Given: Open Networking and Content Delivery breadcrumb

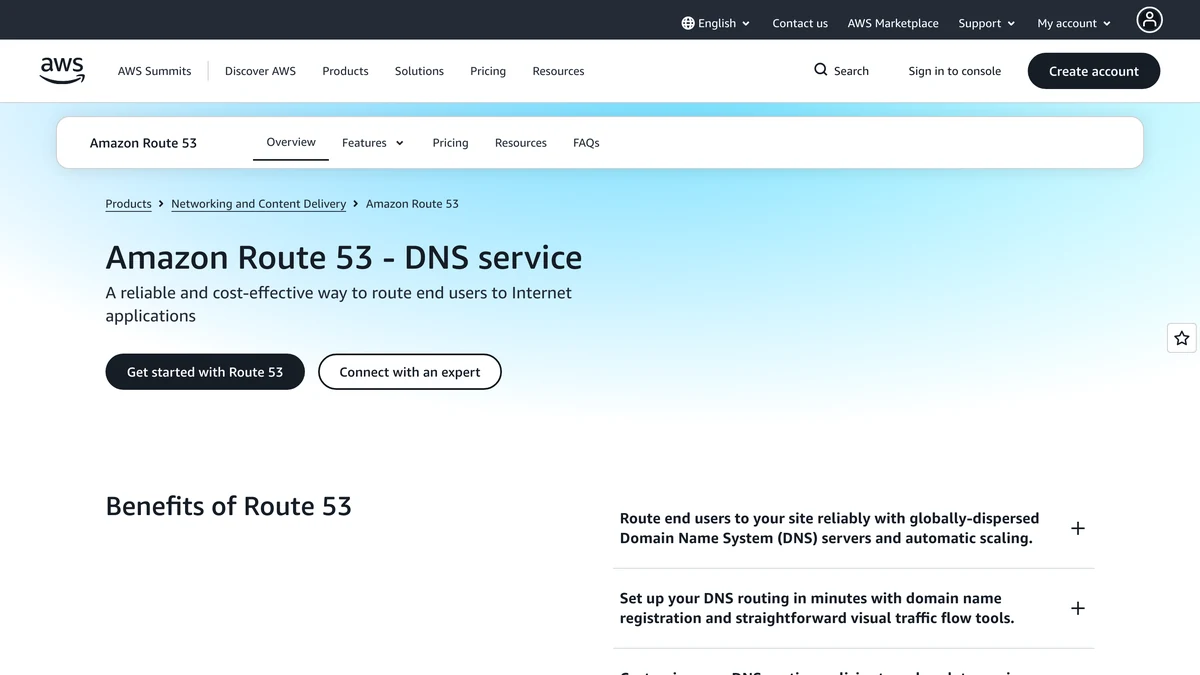Looking at the screenshot, I should coord(258,204).
